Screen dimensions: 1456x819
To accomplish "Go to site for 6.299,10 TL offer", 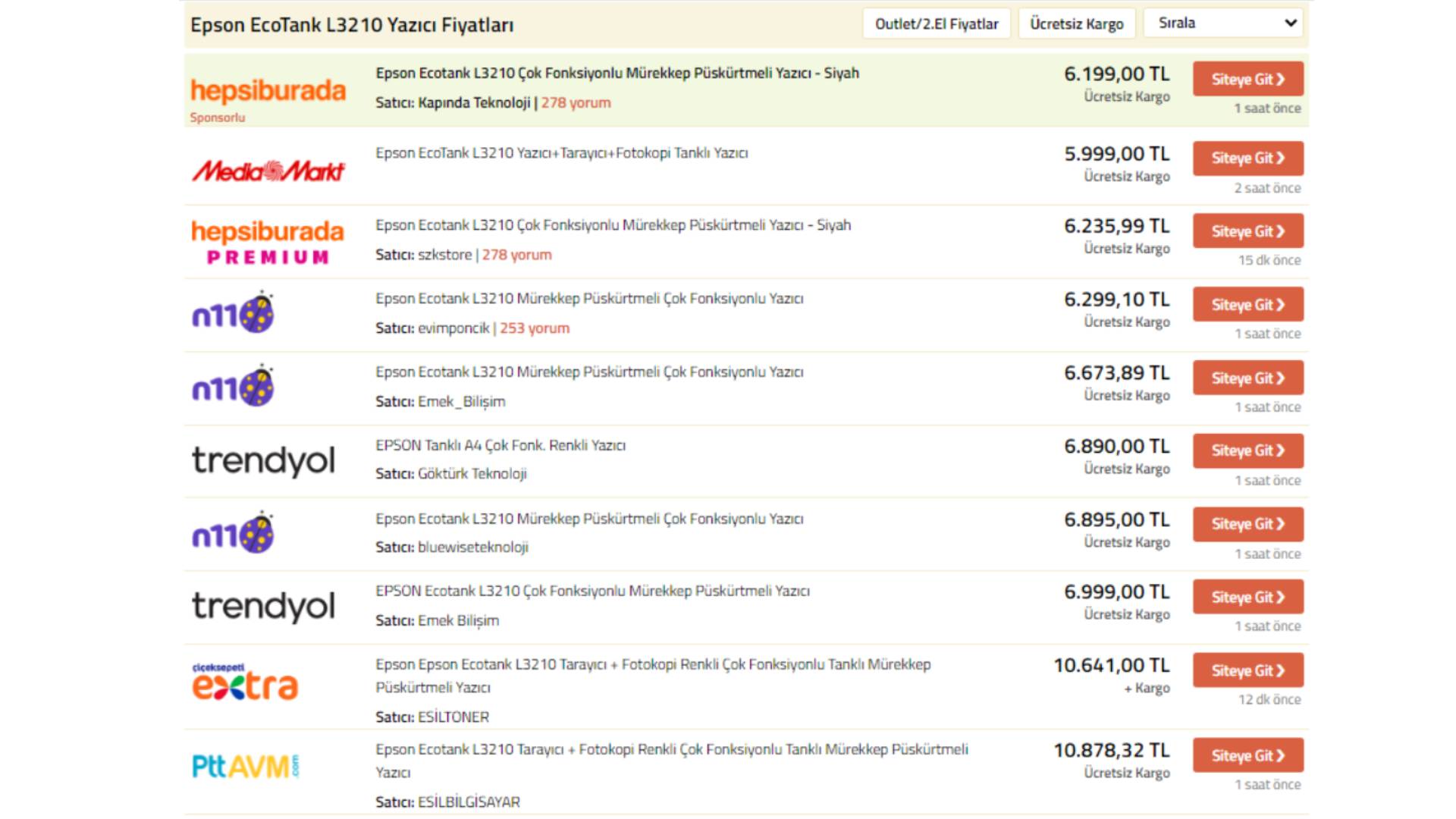I will point(1248,305).
